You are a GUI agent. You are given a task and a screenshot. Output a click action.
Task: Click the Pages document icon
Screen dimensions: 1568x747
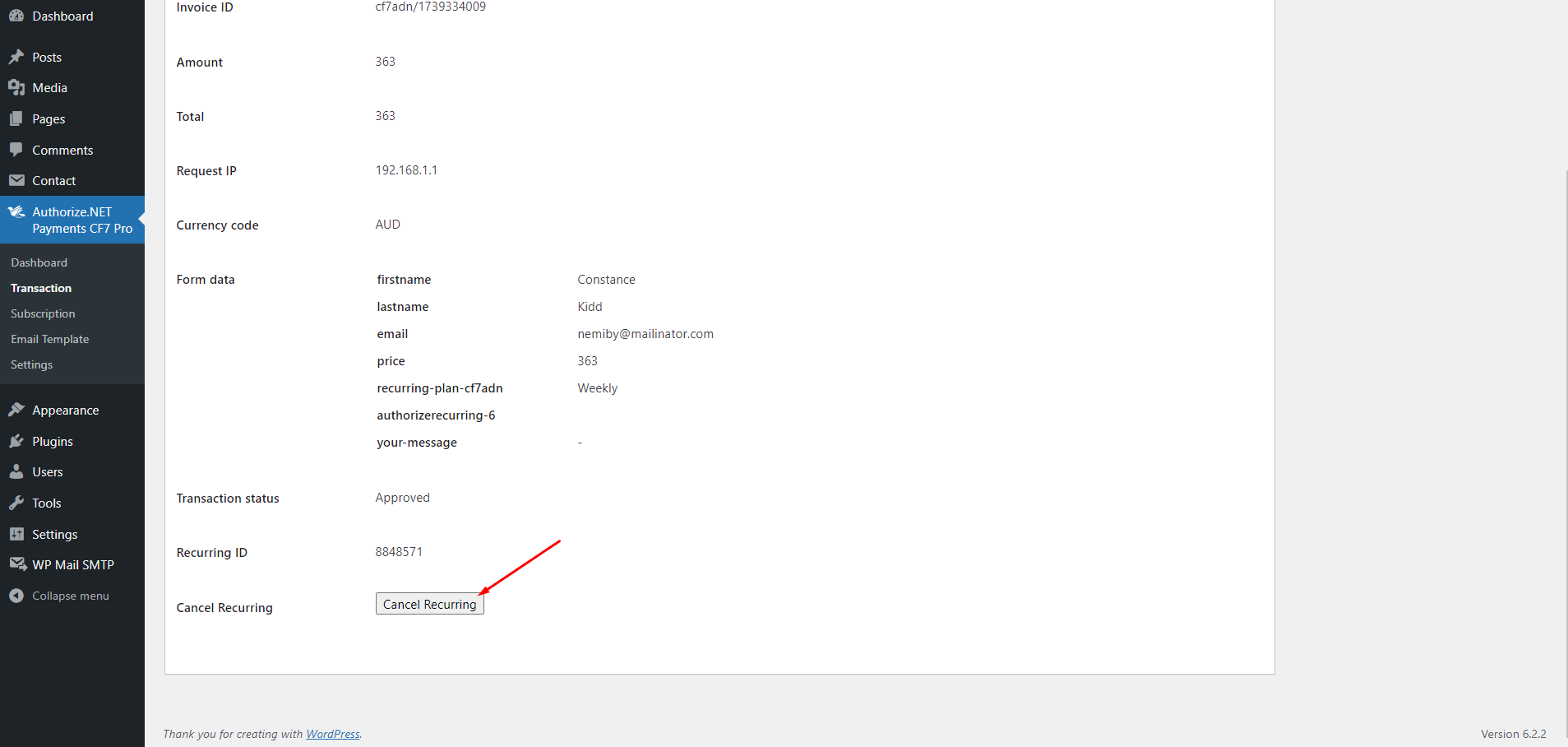click(16, 119)
